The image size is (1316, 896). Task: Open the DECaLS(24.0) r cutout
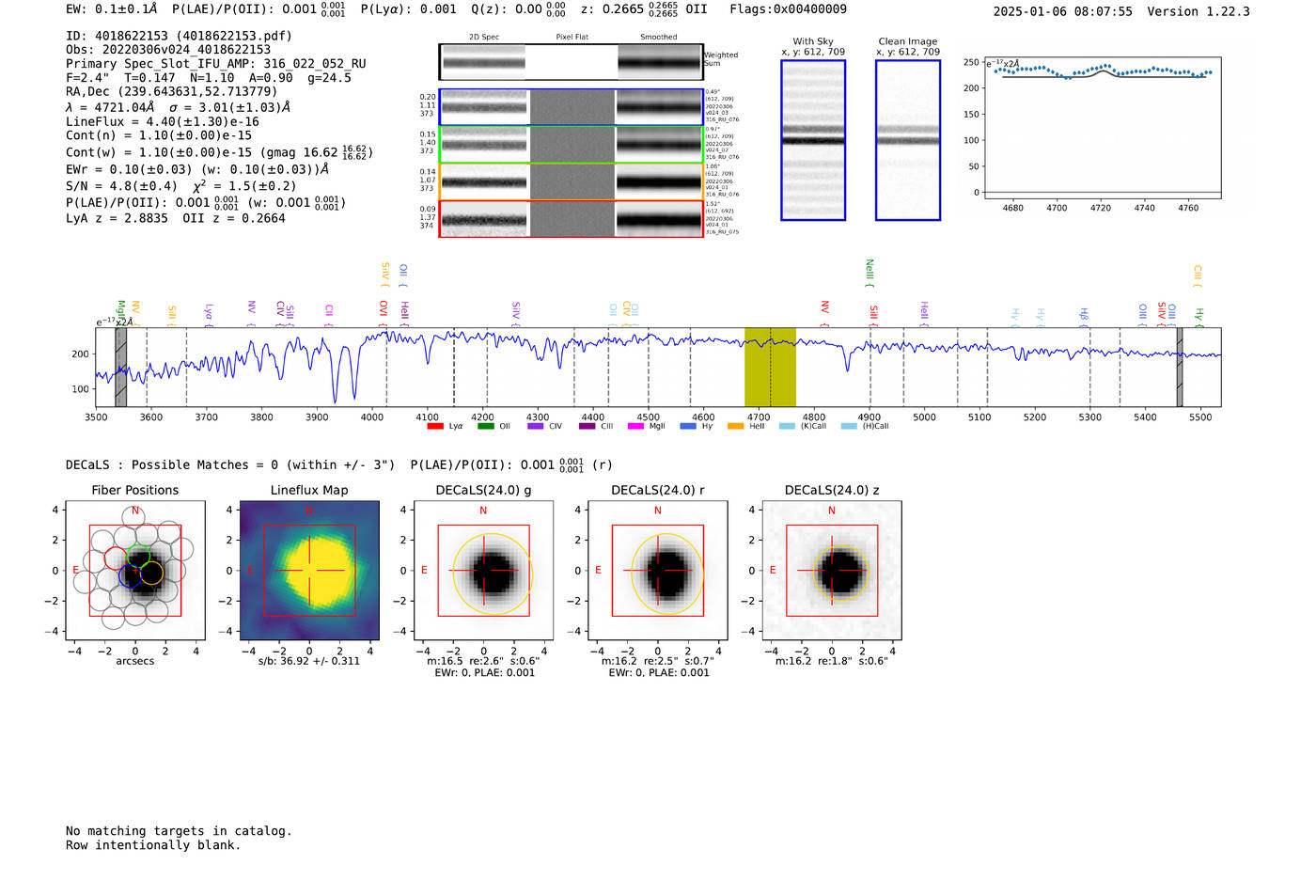pyautogui.click(x=657, y=570)
